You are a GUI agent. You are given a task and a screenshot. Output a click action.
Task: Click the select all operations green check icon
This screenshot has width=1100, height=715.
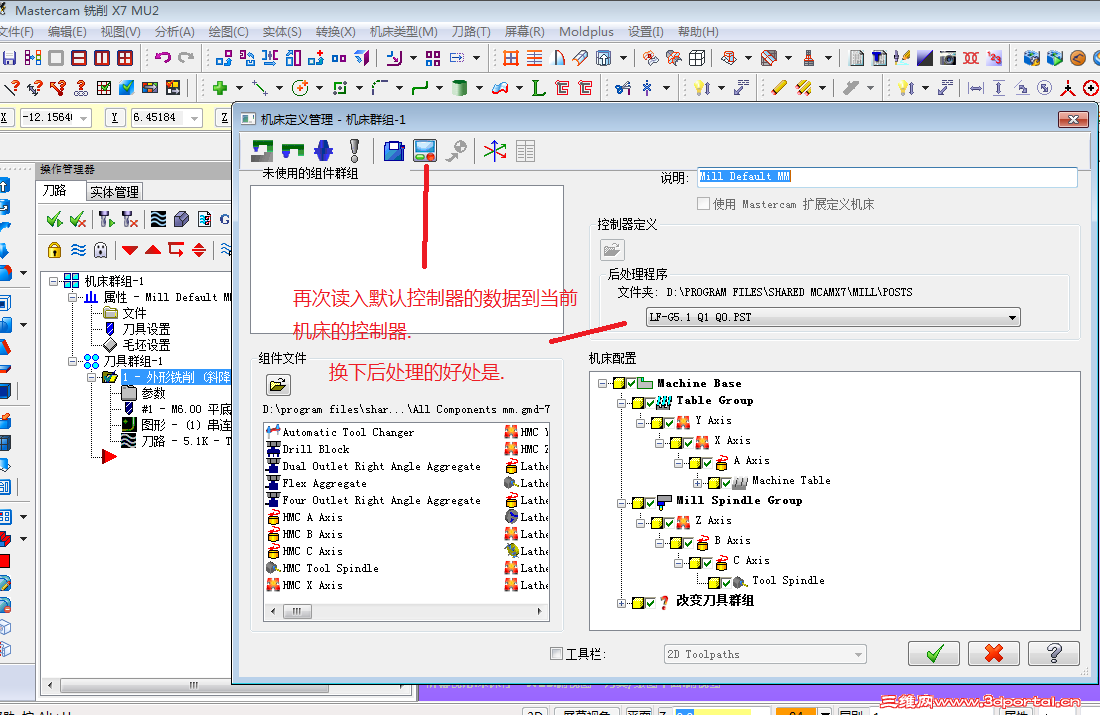54,220
